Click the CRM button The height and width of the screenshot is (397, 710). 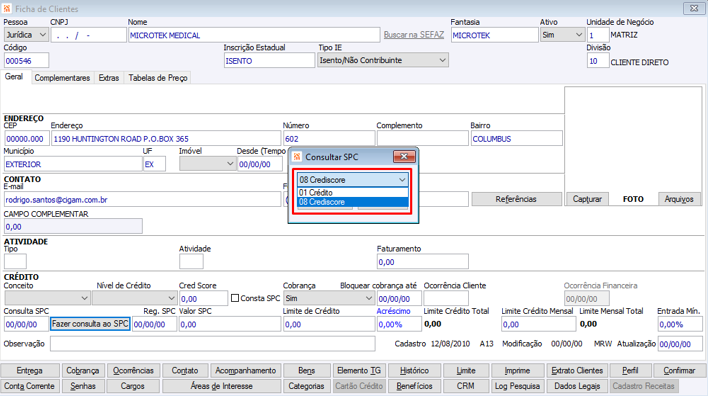coord(465,386)
